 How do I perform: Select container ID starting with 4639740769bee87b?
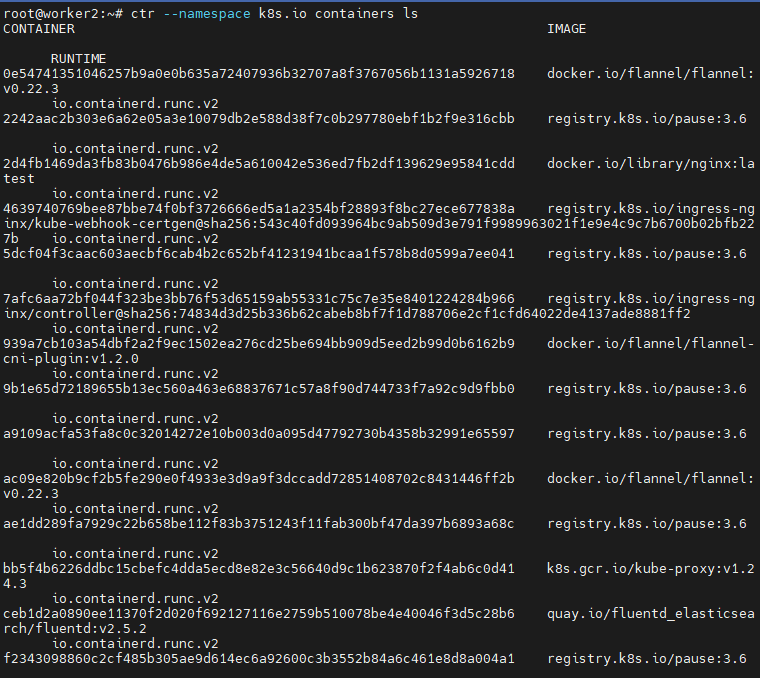pyautogui.click(x=259, y=209)
